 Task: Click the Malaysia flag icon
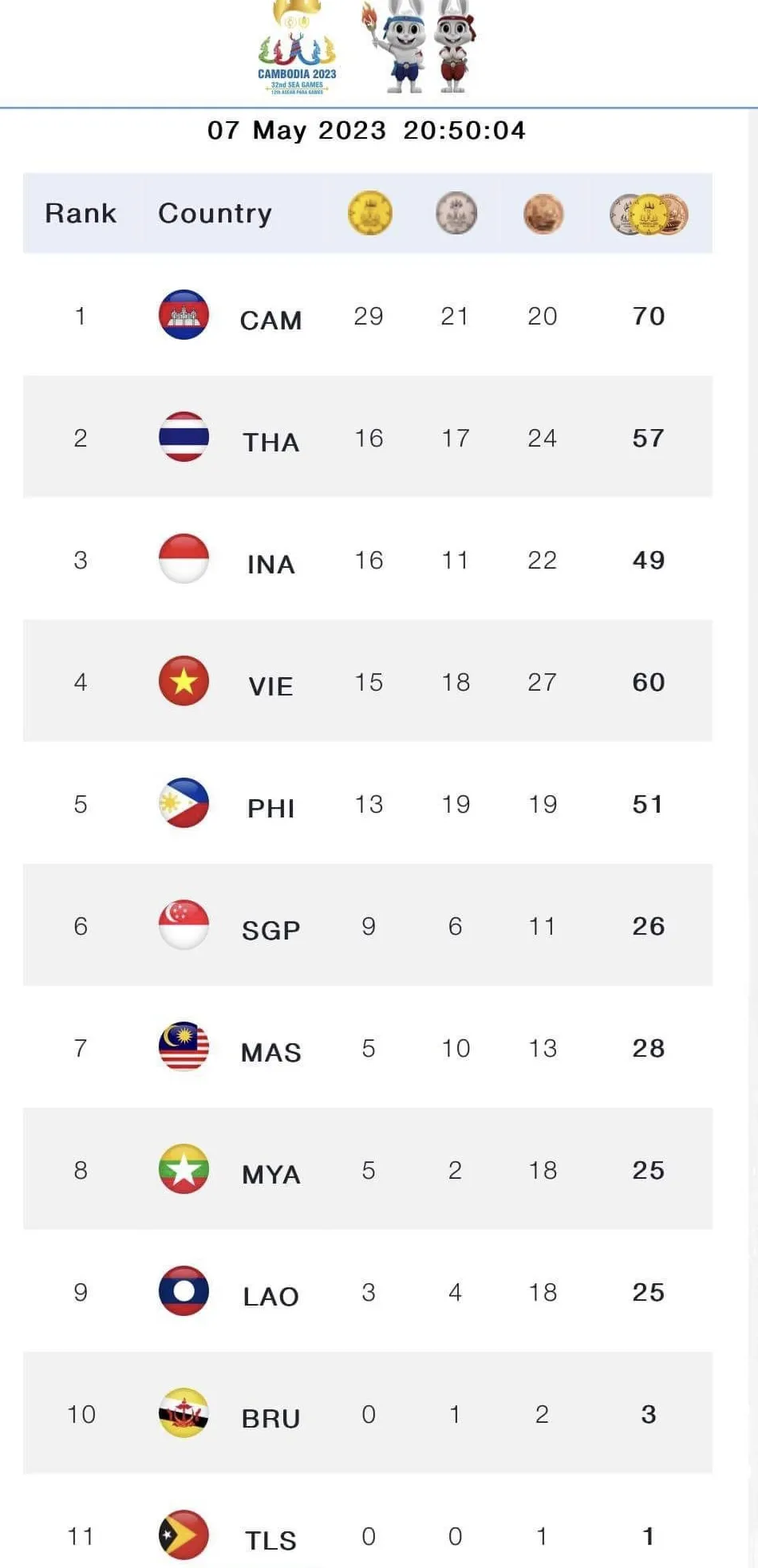184,1047
